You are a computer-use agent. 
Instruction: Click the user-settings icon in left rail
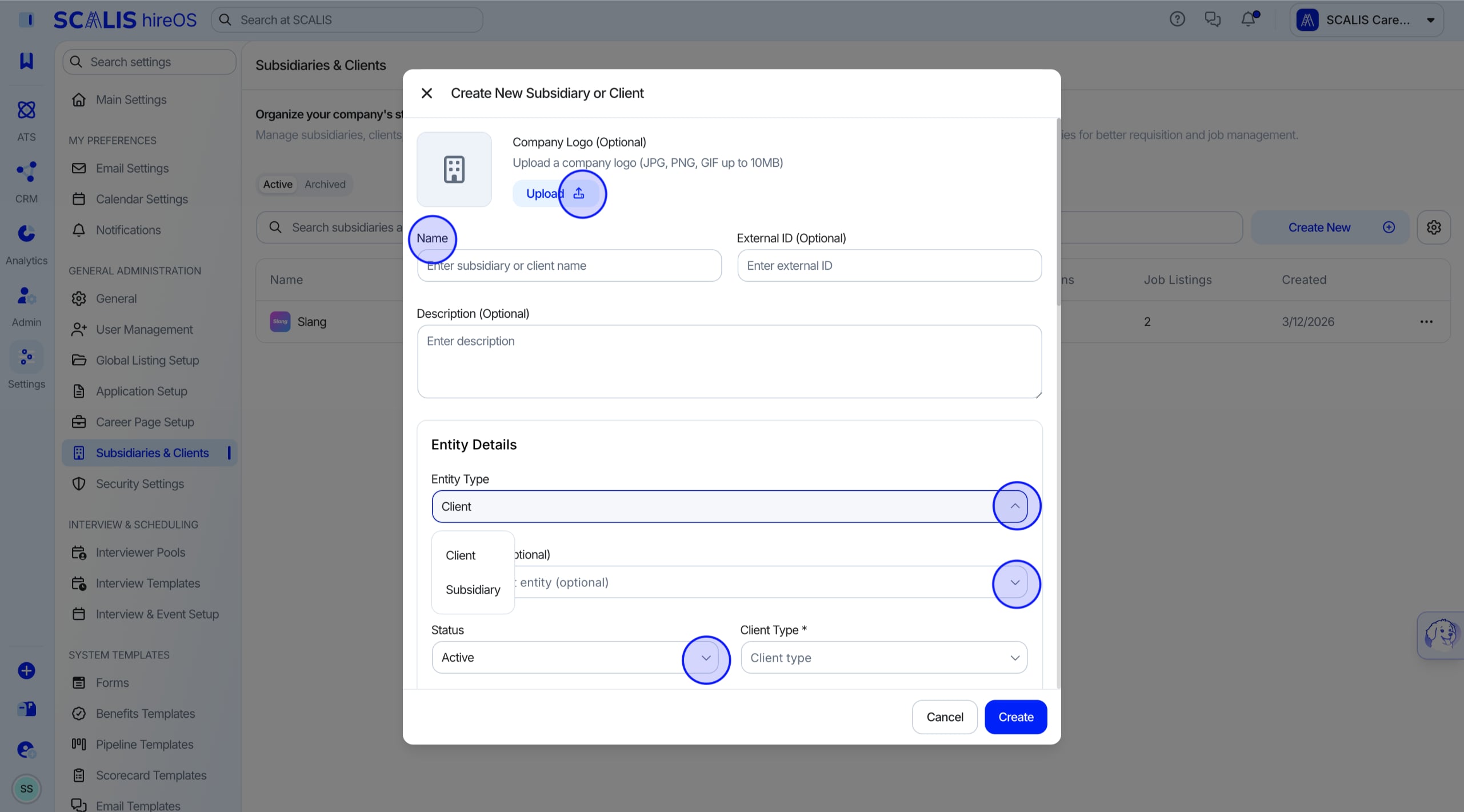click(x=26, y=749)
